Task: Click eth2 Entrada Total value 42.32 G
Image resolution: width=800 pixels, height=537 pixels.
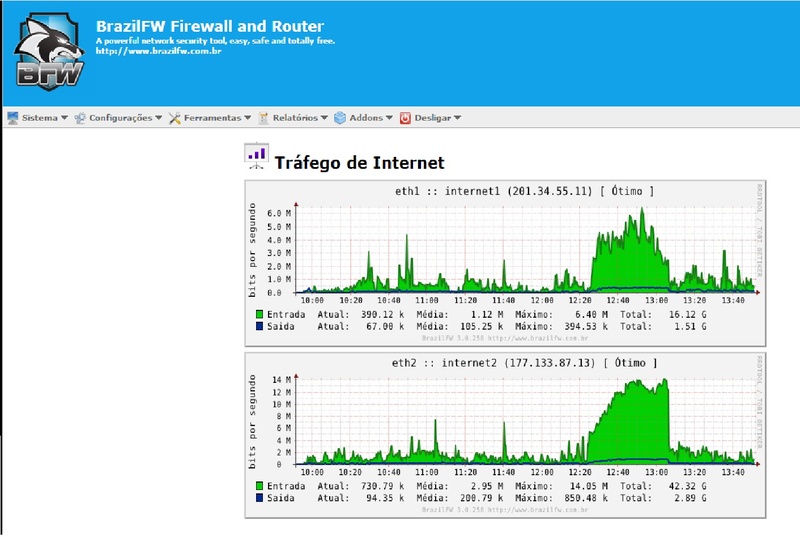Action: coord(688,487)
